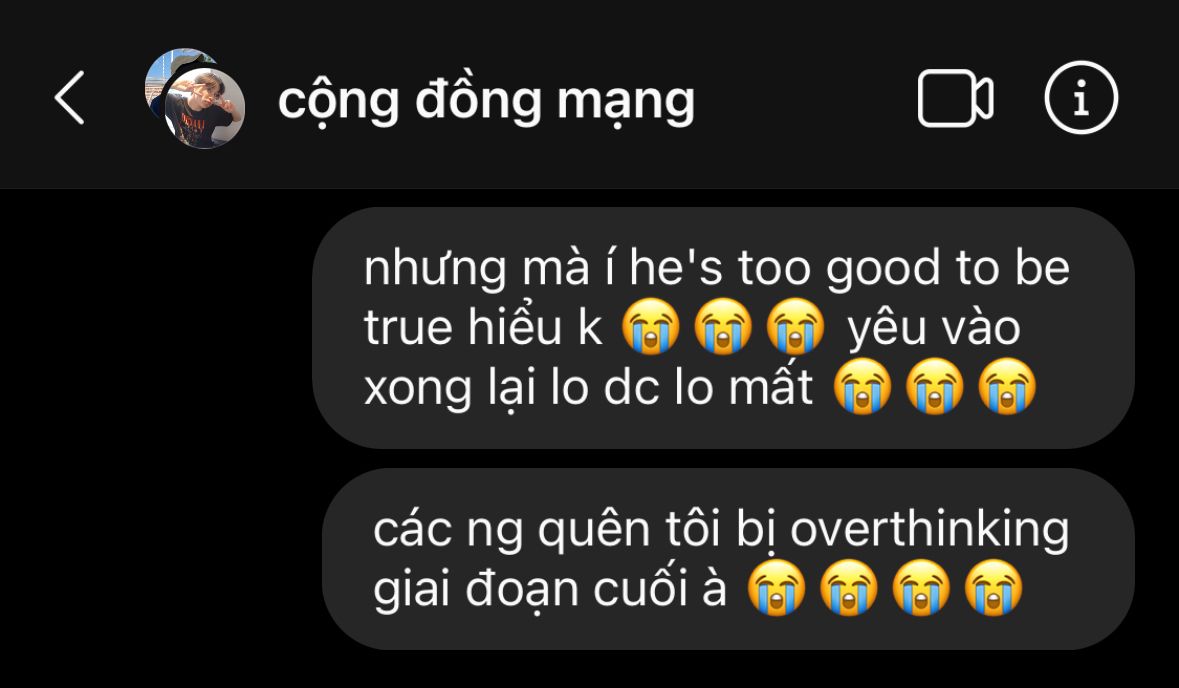Start a video call with camera icon
The height and width of the screenshot is (688, 1179).
(955, 98)
